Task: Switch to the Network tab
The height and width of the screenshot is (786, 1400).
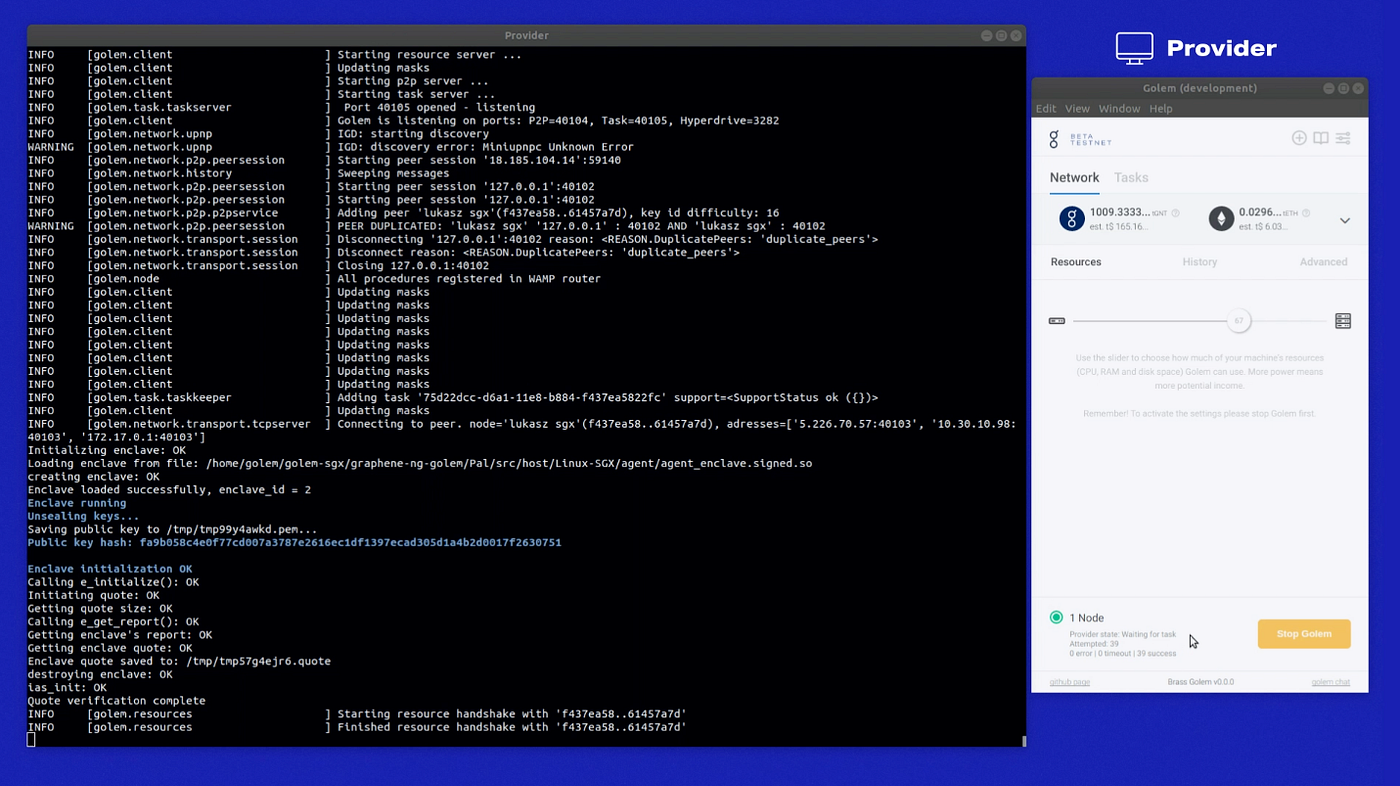Action: coord(1074,178)
